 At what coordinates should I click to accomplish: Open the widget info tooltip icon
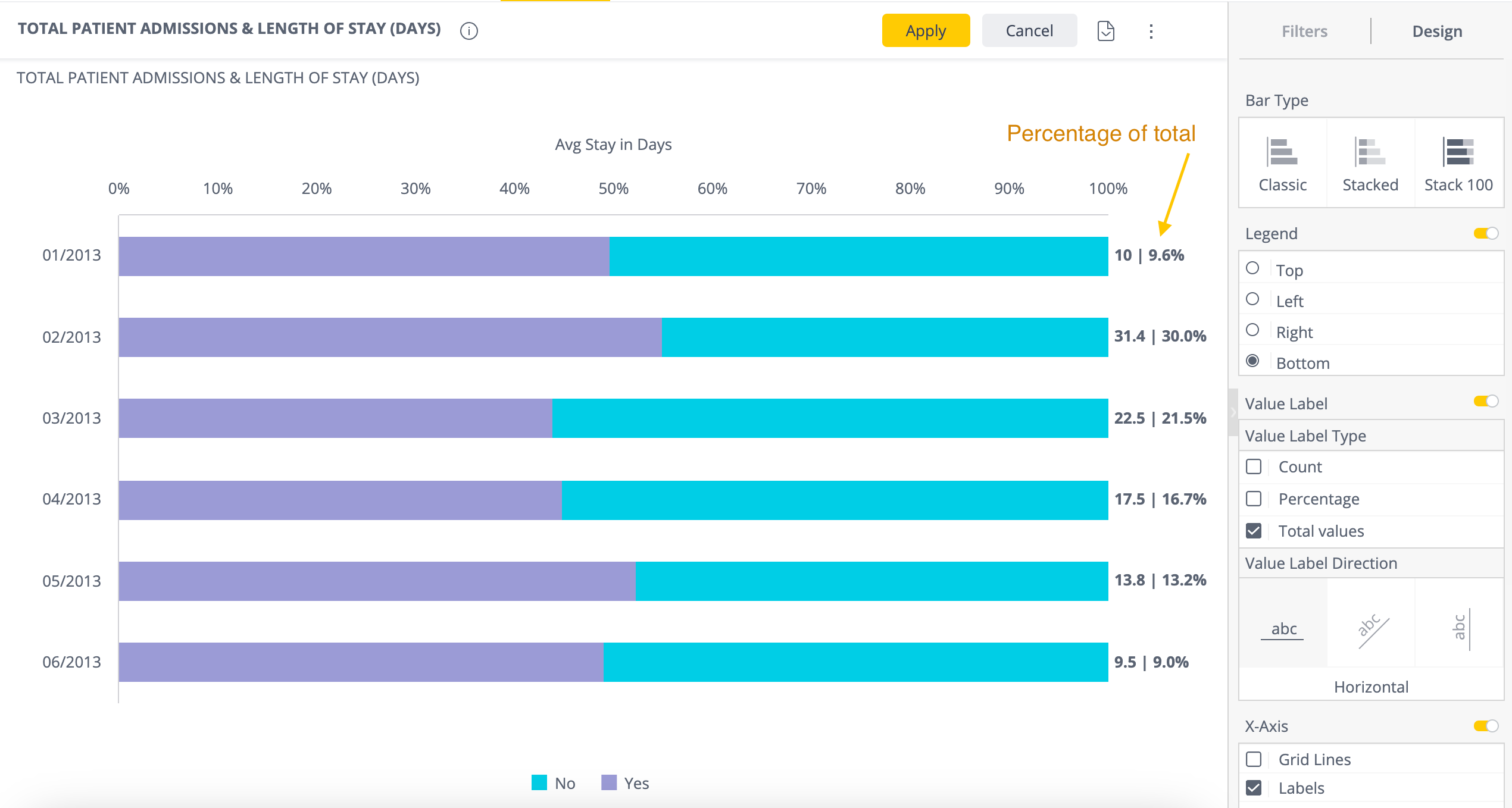[468, 31]
